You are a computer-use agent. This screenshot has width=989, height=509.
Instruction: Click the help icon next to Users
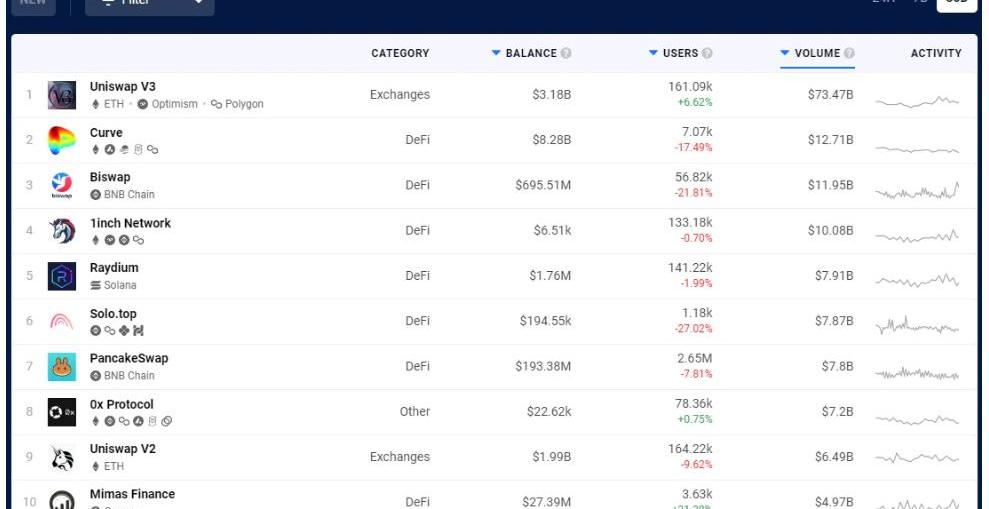click(x=708, y=53)
